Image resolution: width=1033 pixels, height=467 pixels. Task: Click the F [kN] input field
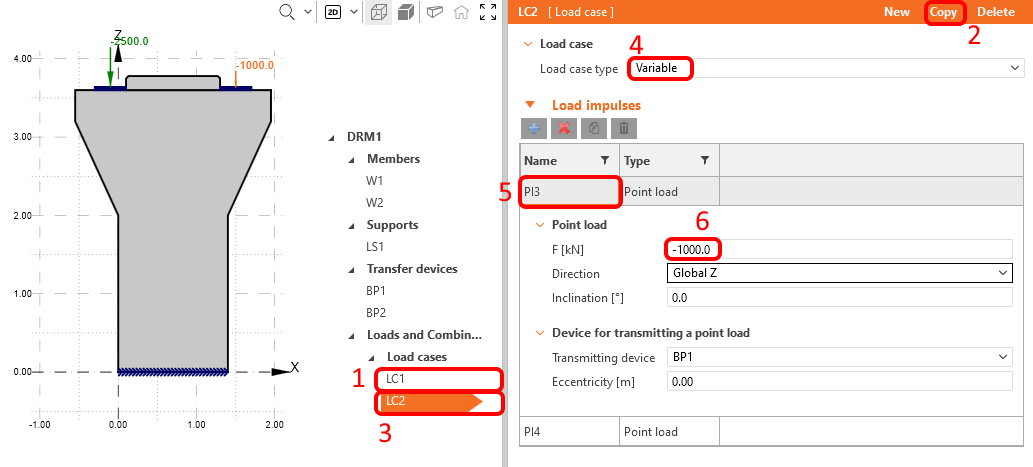(x=840, y=248)
